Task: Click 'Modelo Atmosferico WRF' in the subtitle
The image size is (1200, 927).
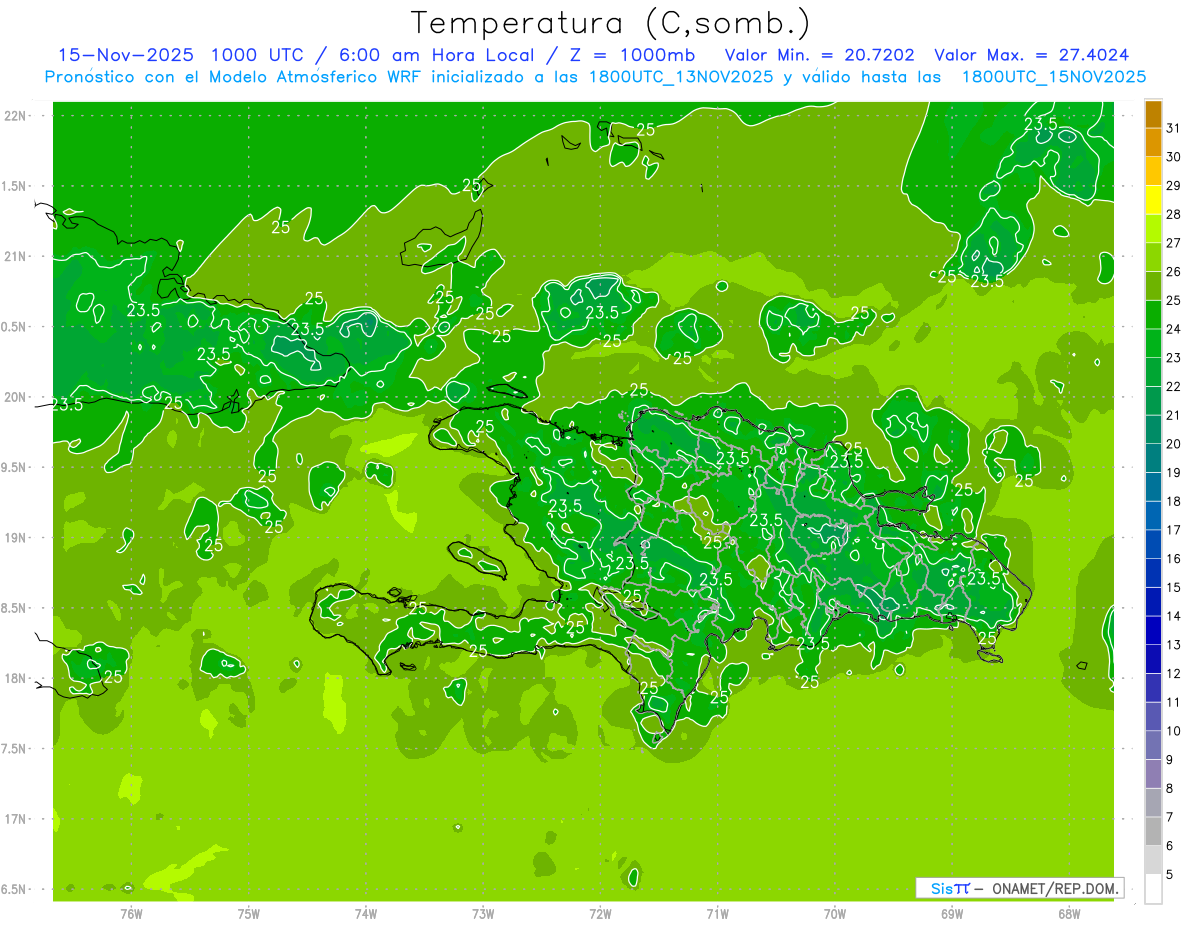Action: [x=315, y=77]
